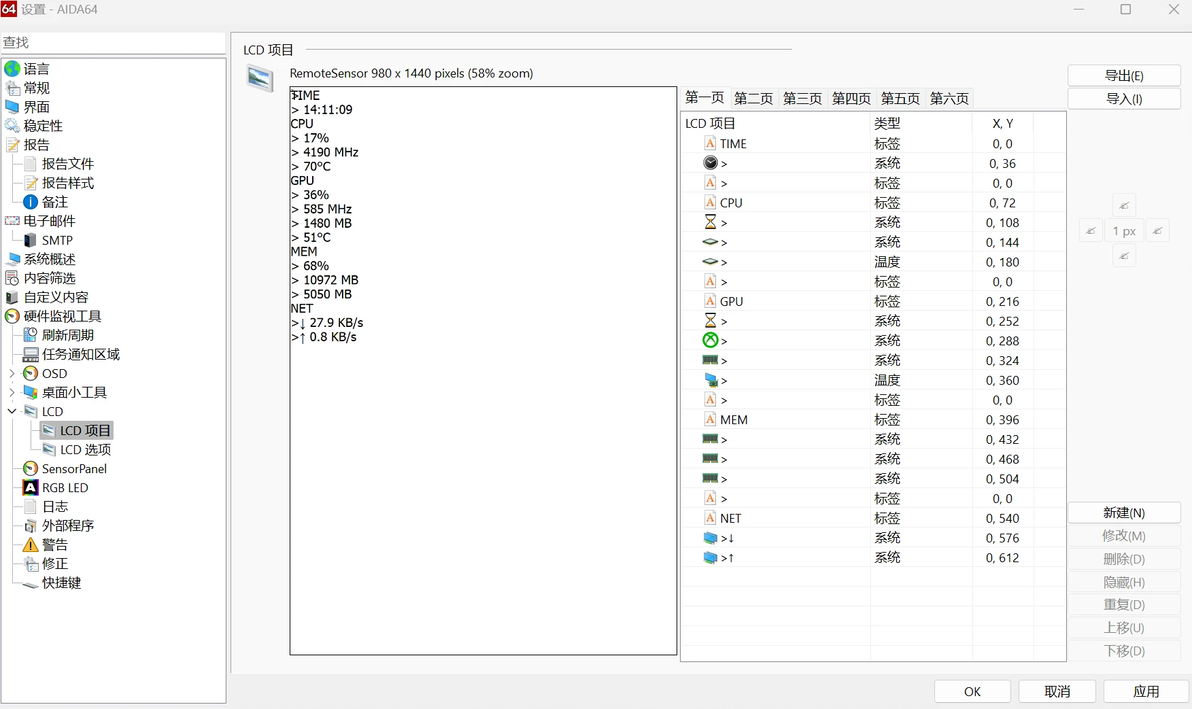Open the 报告 report icon

12,144
